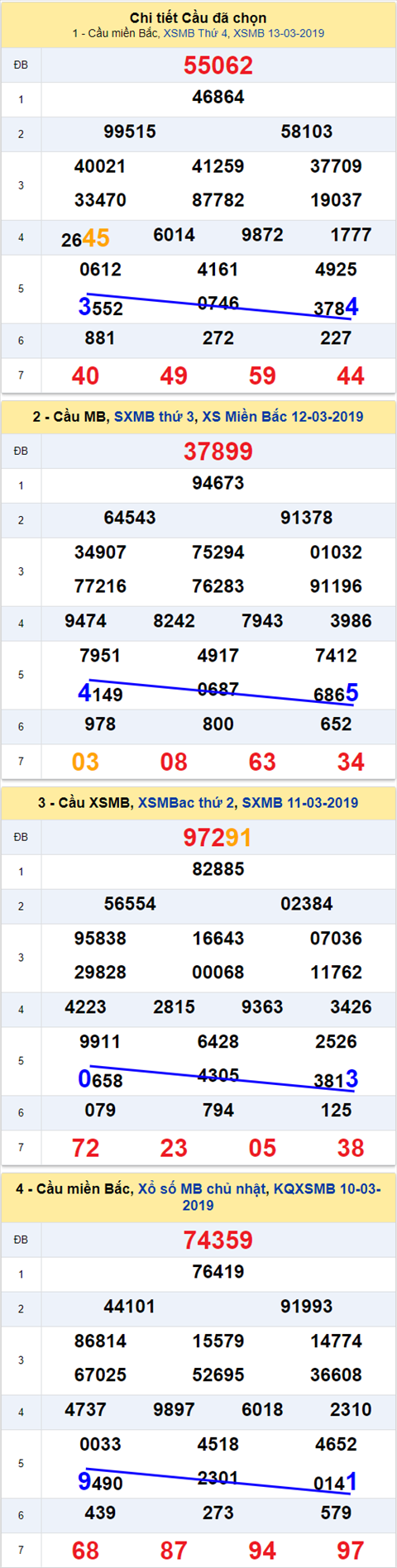Select special prize number 37899
This screenshot has width=397, height=1568.
click(218, 452)
